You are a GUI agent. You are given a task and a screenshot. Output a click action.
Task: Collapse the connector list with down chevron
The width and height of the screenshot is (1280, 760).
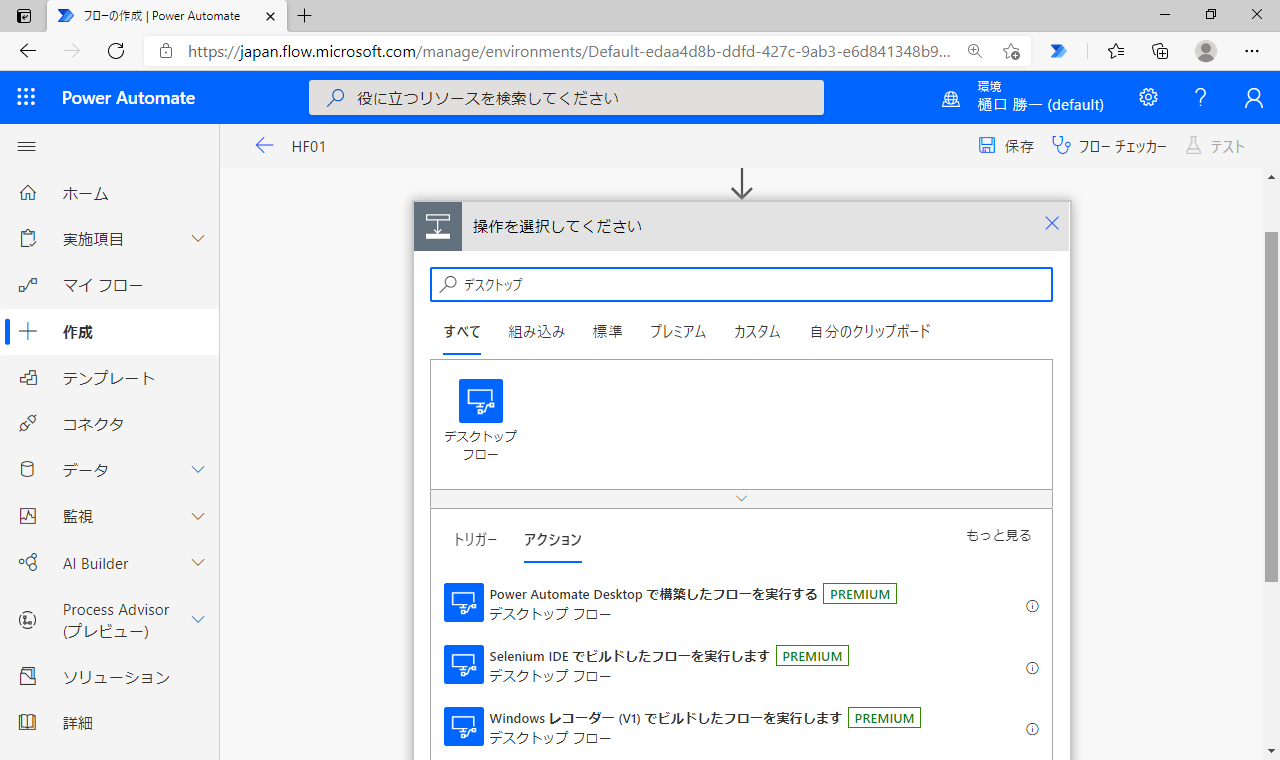741,498
